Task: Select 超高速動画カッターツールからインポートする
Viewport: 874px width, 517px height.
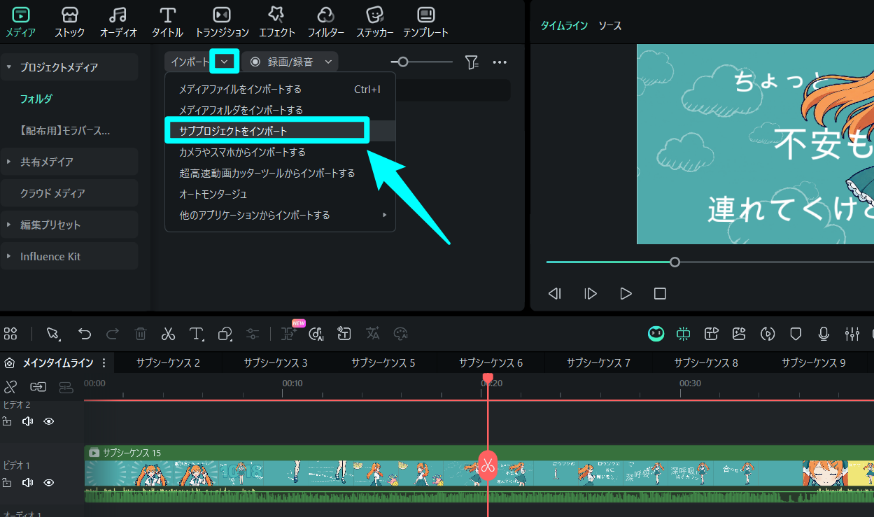Action: (280, 173)
